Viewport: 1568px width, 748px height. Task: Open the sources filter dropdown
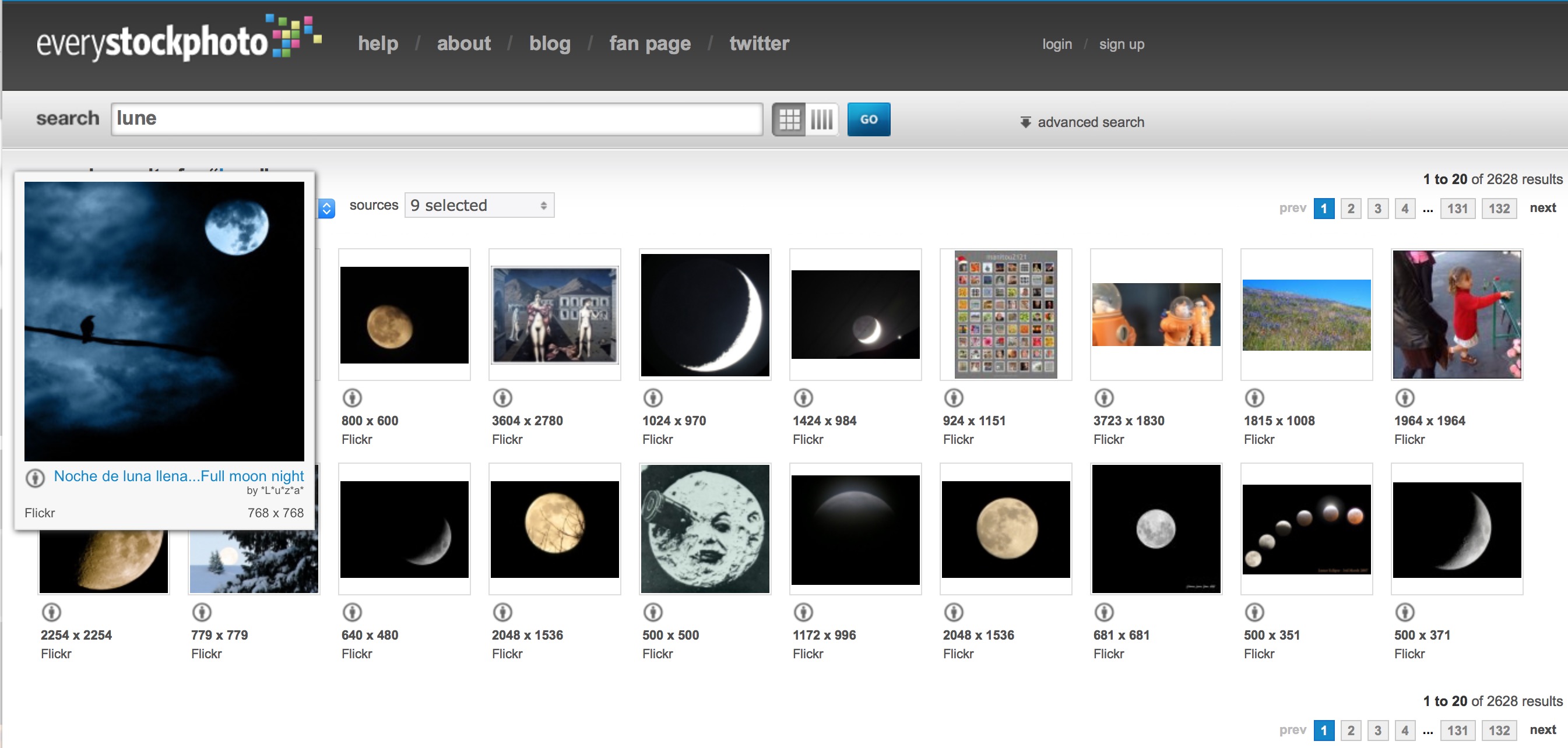[x=477, y=205]
